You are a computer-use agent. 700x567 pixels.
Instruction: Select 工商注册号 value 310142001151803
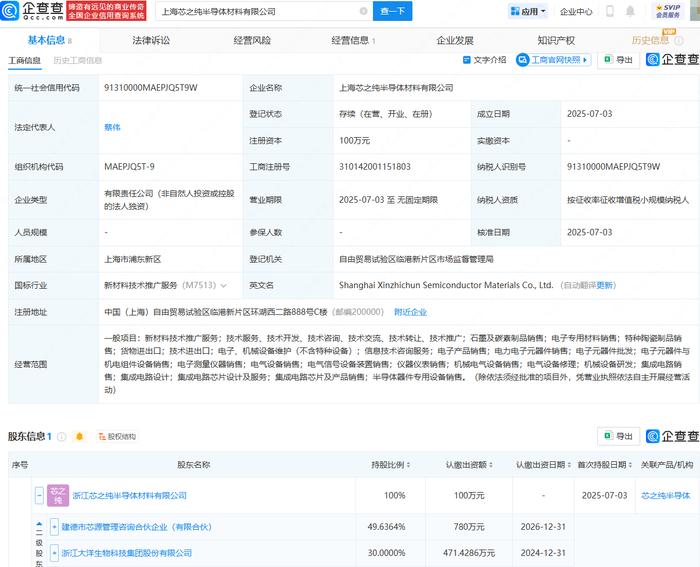tap(375, 167)
